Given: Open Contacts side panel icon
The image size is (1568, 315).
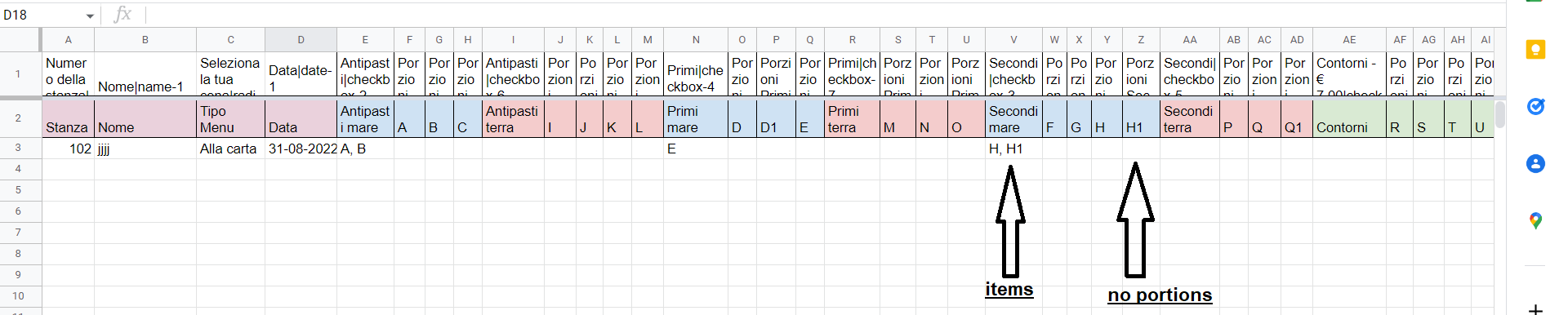Looking at the screenshot, I should tap(1535, 164).
